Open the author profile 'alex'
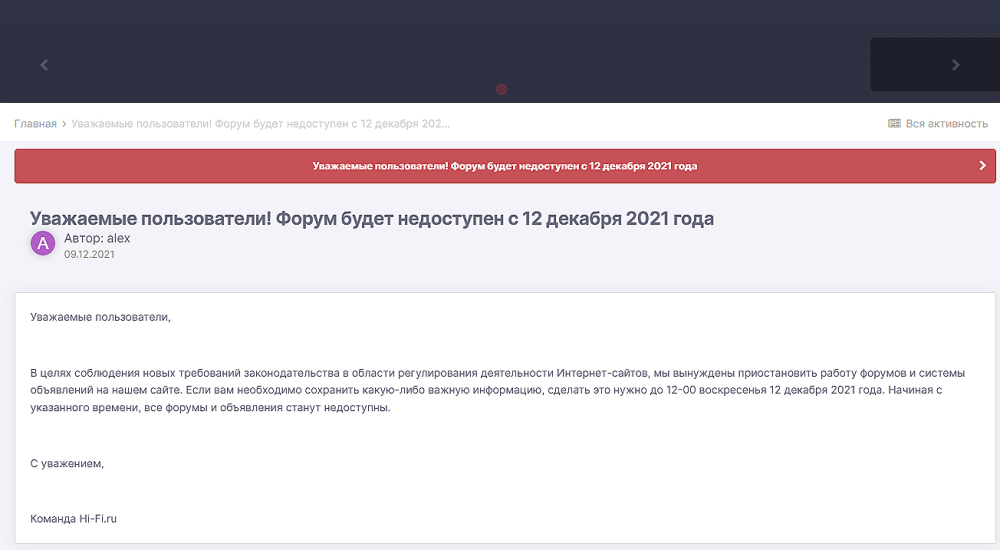The width and height of the screenshot is (1000, 550). click(119, 238)
